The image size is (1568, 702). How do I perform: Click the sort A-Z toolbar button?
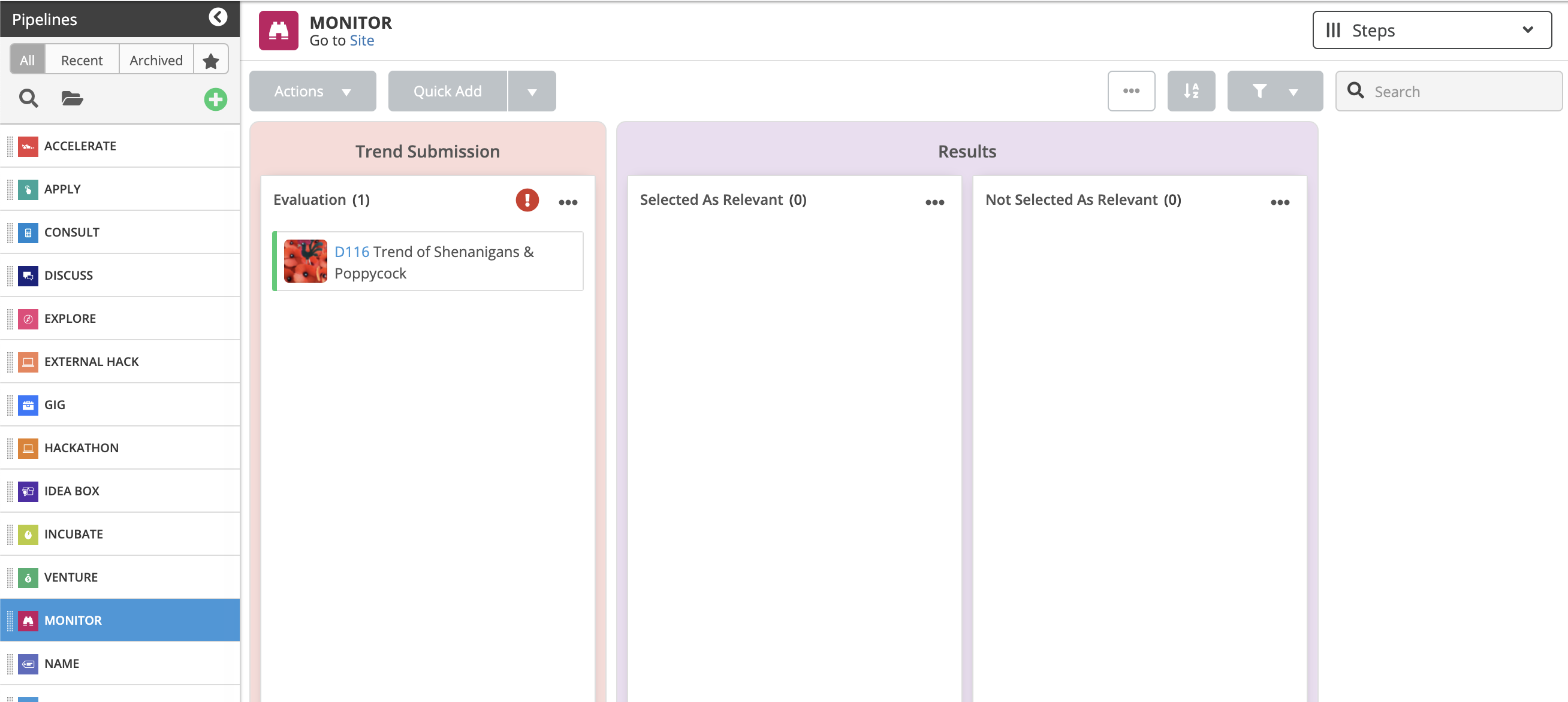coord(1191,91)
